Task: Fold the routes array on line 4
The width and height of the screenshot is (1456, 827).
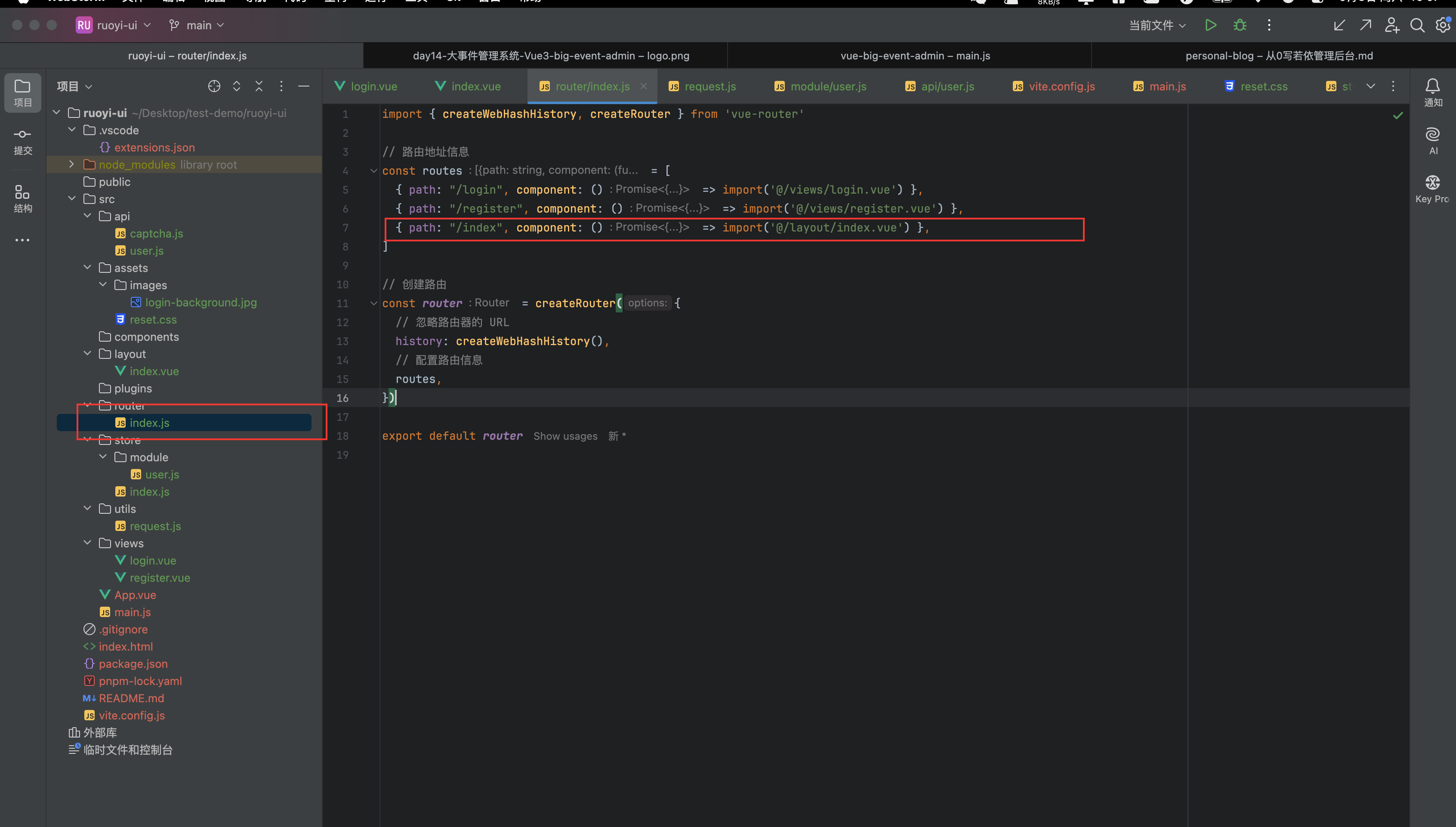Action: pyautogui.click(x=373, y=170)
